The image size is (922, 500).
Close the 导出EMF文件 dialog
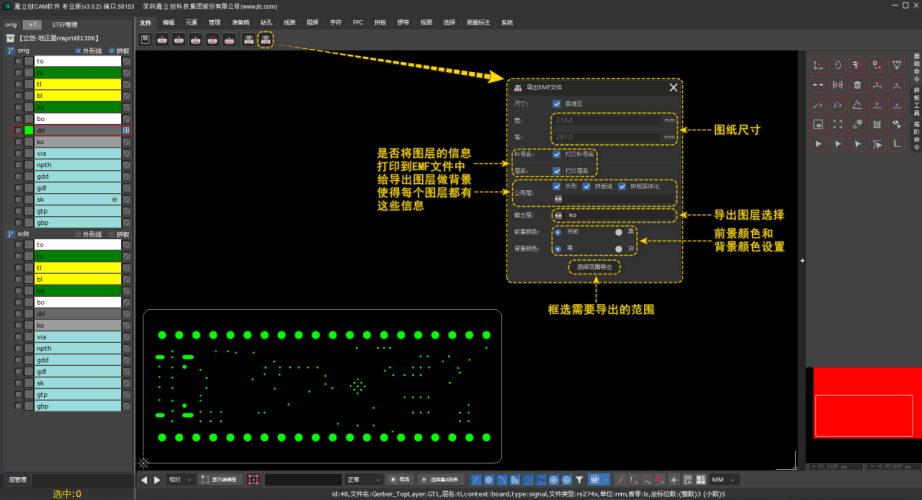pyautogui.click(x=673, y=87)
